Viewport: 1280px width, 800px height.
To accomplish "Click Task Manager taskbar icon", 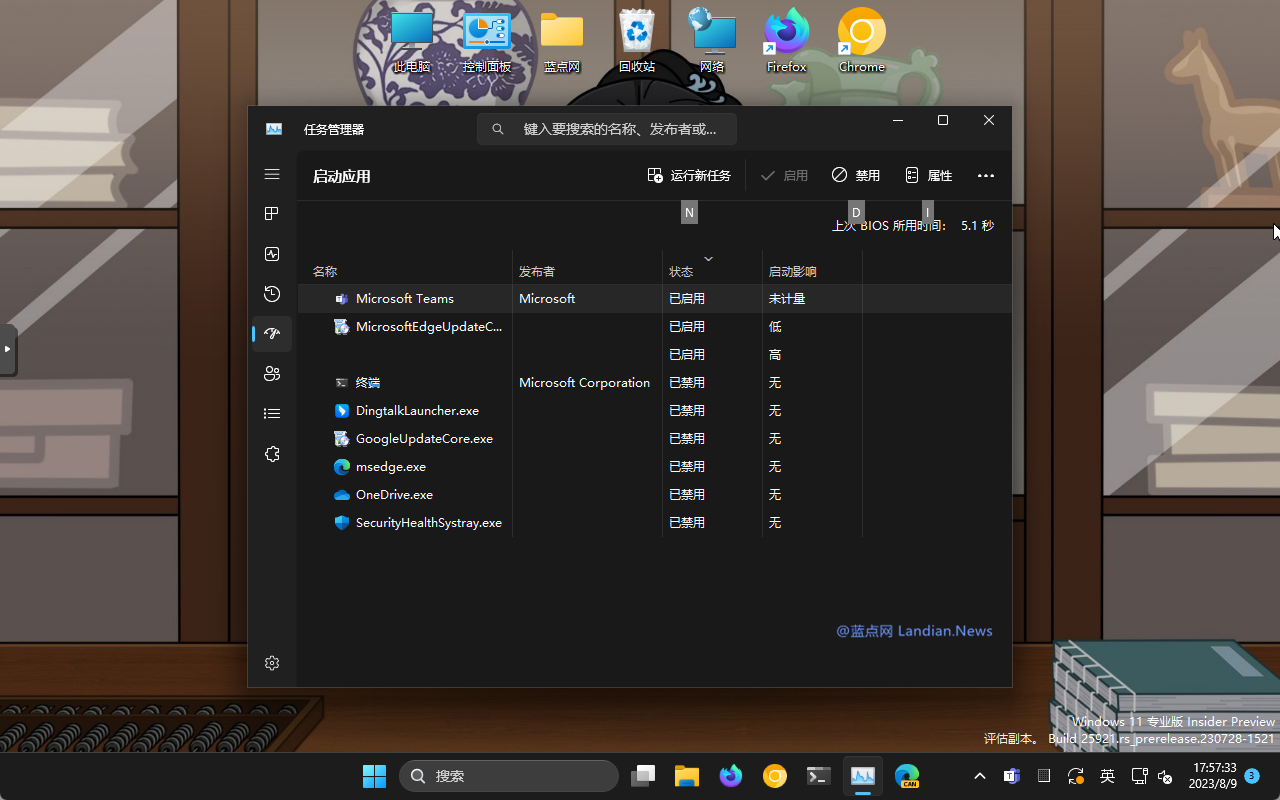I will [x=863, y=776].
